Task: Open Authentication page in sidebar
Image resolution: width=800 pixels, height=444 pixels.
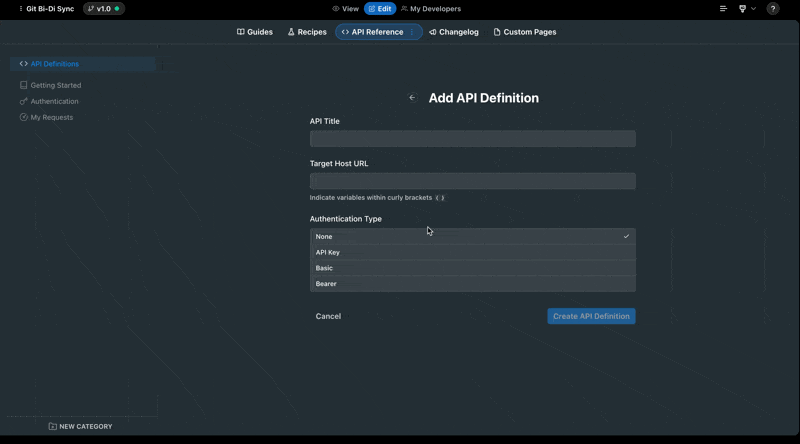Action: (x=49, y=101)
